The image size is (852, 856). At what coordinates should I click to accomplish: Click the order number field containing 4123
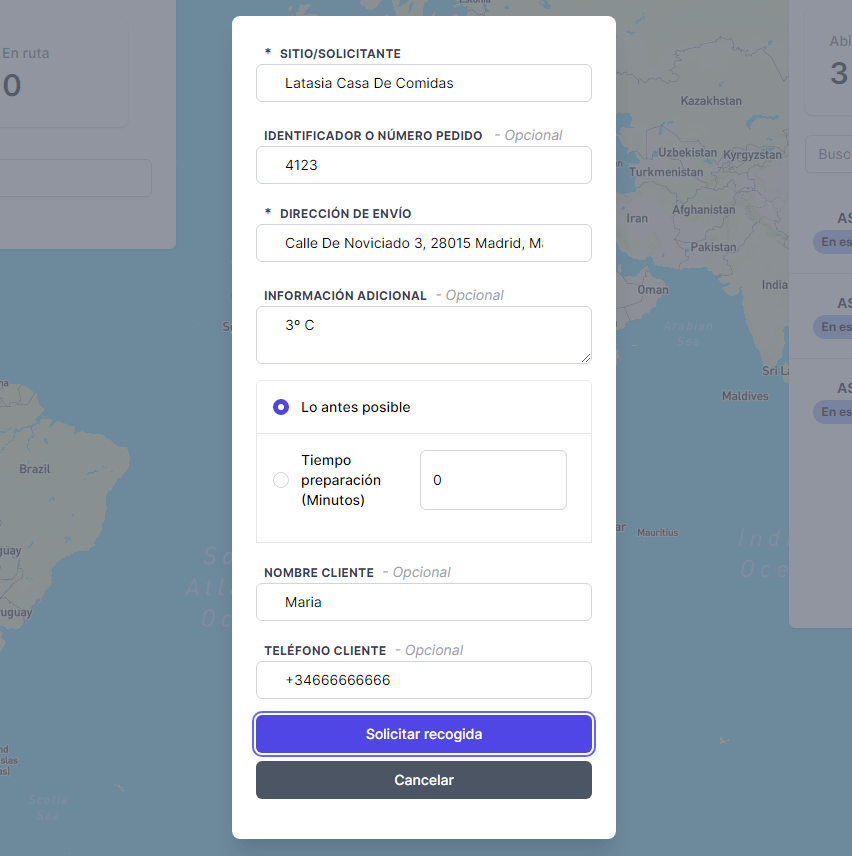pos(424,165)
